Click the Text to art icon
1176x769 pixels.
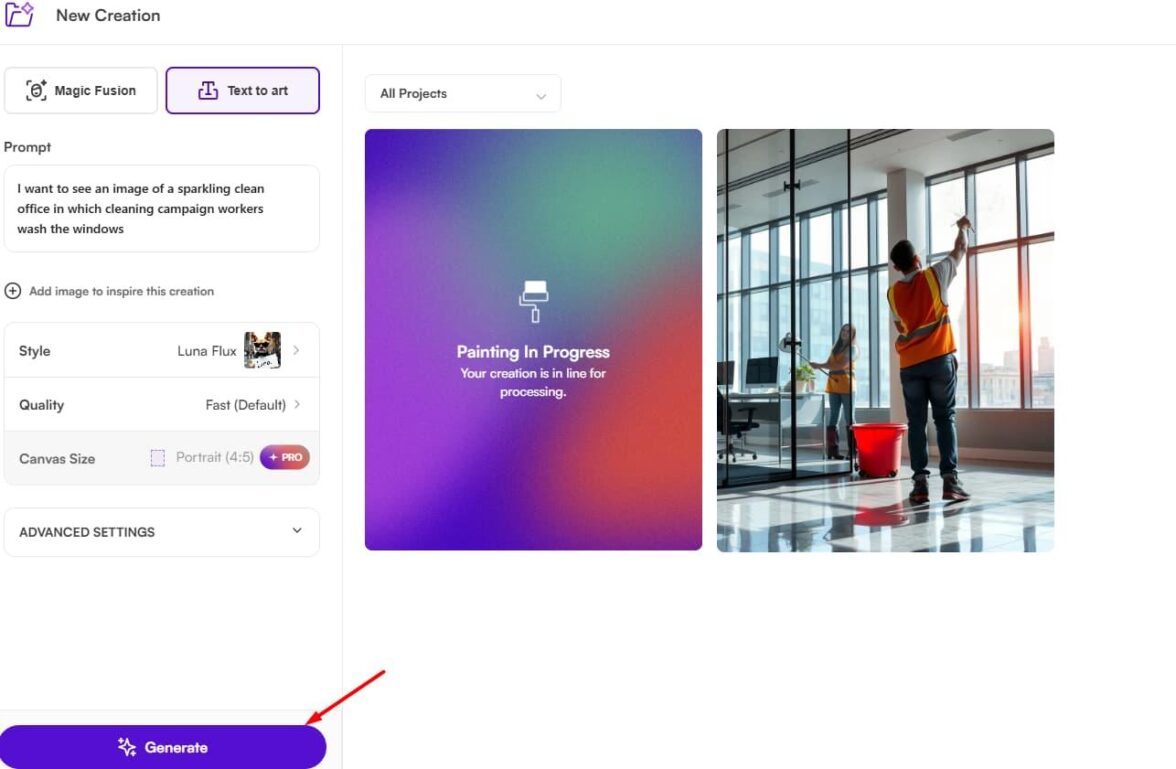click(x=208, y=91)
